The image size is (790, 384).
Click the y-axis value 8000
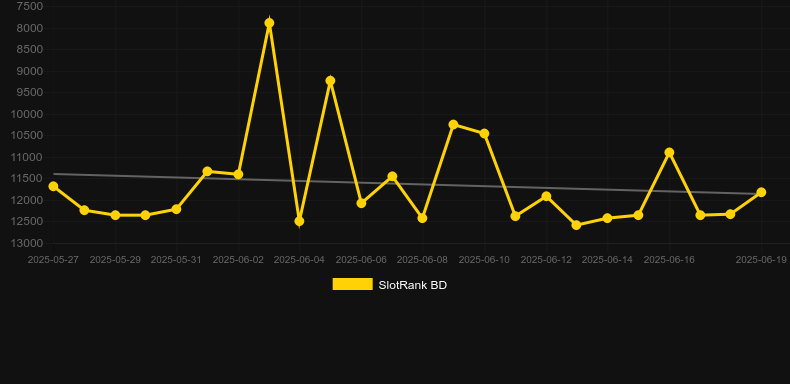click(x=30, y=28)
